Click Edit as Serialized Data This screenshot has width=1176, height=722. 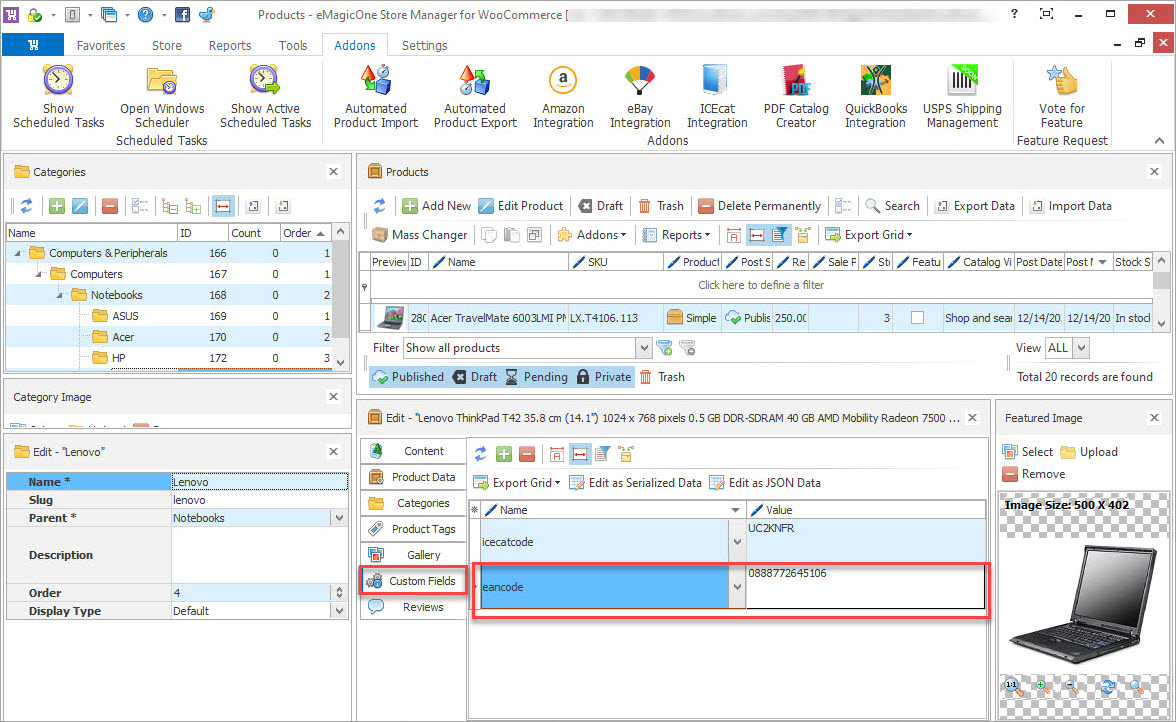[635, 483]
